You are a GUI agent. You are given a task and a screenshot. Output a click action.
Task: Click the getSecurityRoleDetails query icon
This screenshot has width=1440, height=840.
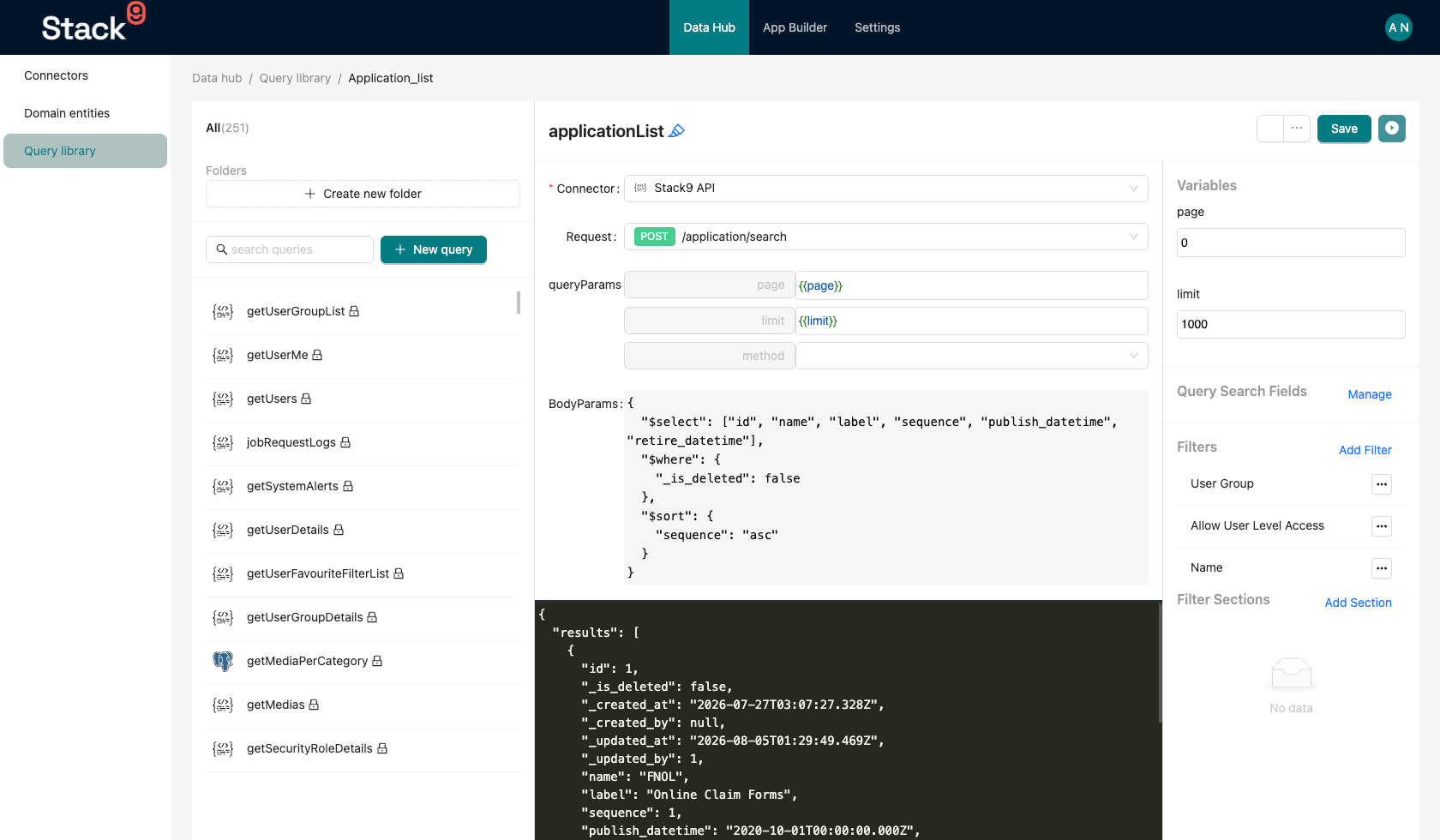[x=223, y=748]
